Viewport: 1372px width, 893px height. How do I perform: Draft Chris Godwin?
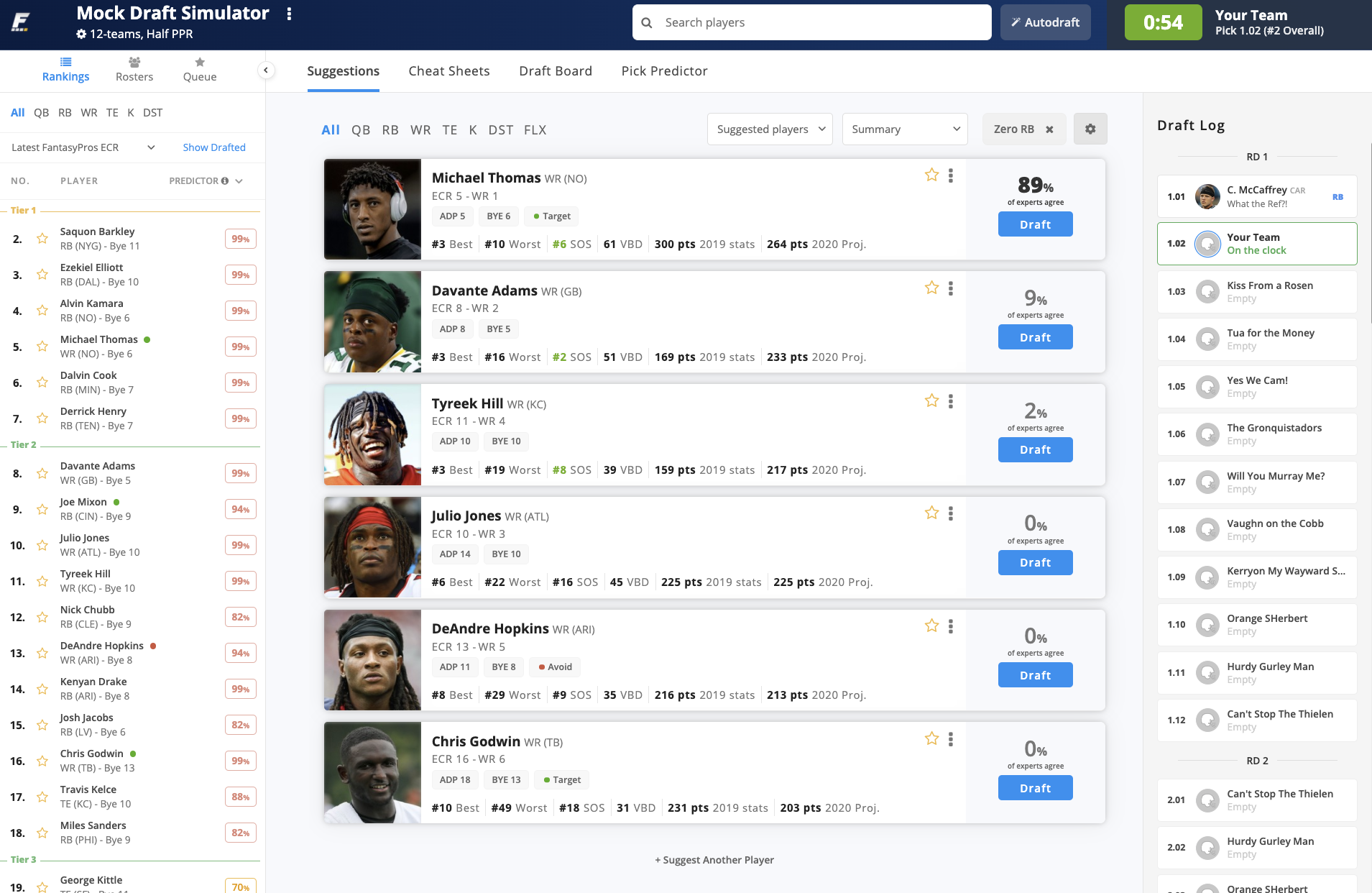(1036, 788)
